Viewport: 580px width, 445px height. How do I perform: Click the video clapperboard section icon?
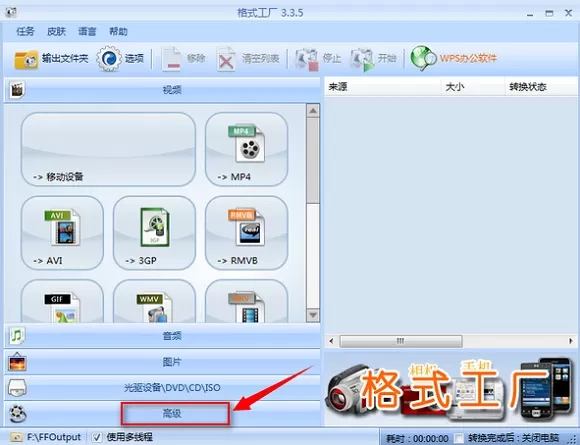click(17, 90)
